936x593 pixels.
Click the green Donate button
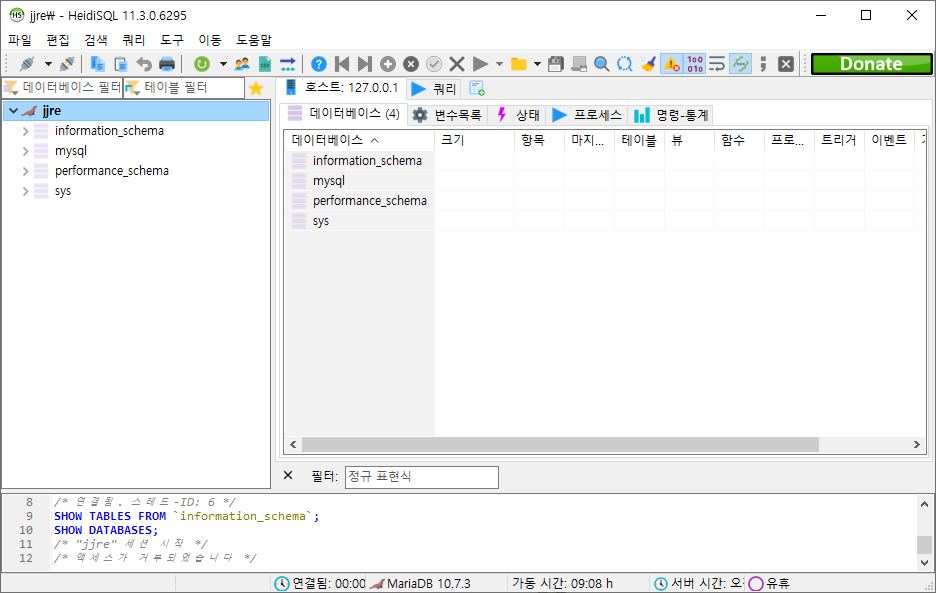pos(871,64)
